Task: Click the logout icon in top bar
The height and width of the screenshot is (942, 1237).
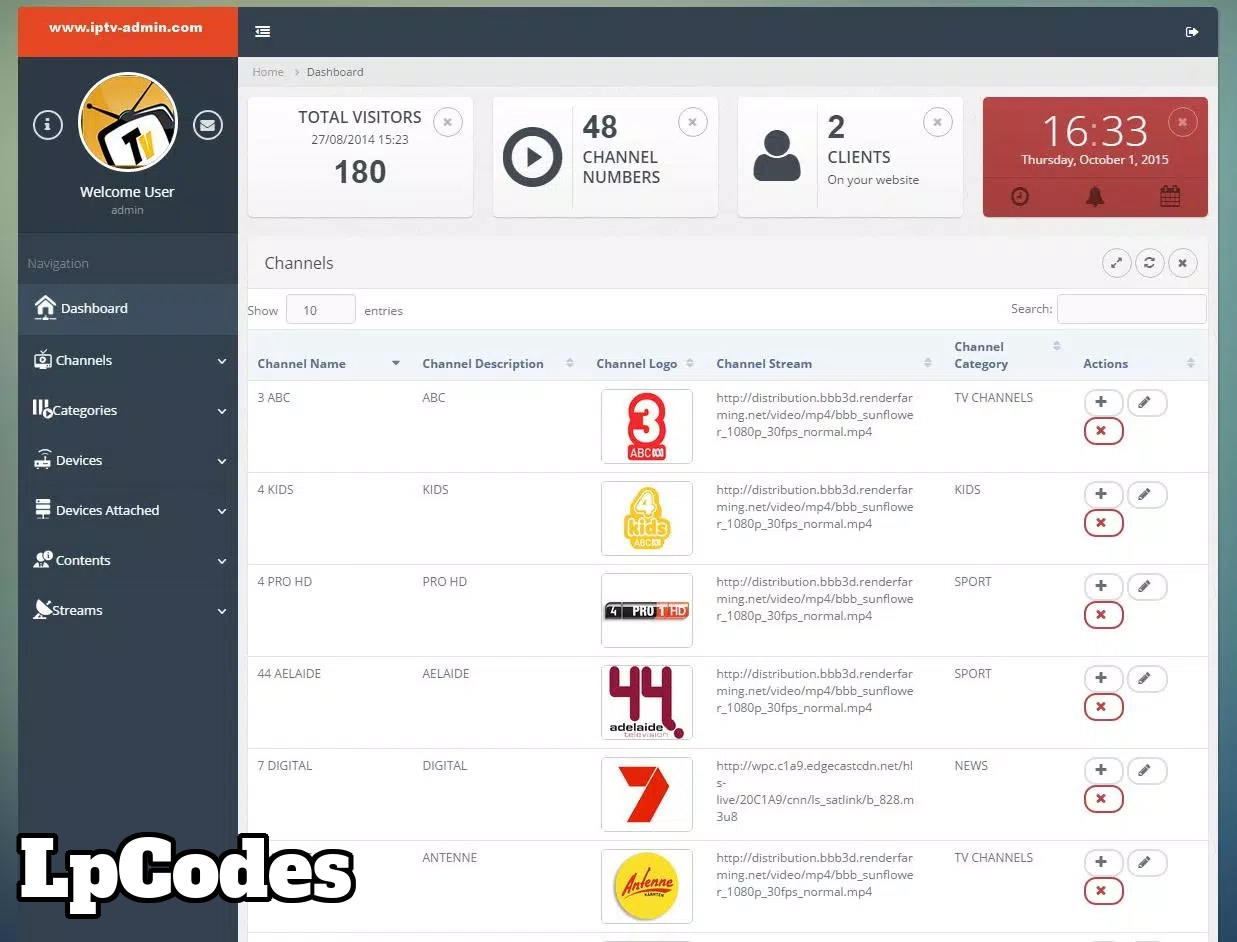Action: [x=1191, y=32]
